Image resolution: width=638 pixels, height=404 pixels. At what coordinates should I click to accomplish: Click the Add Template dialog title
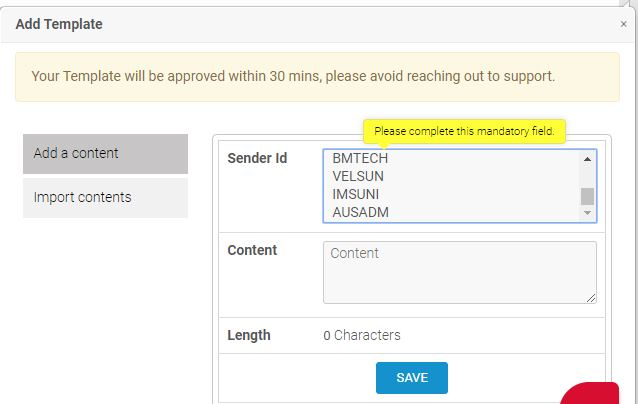point(59,23)
